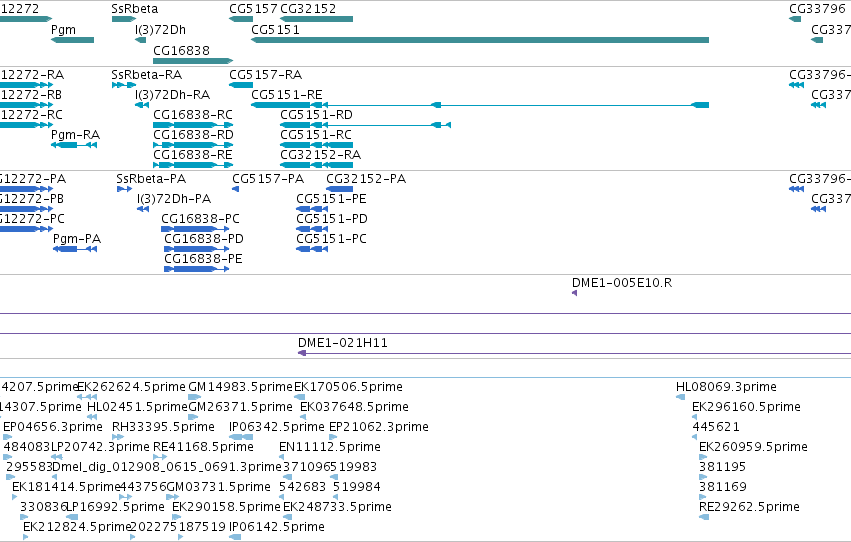Click EST GM26371.5prime
Screen dimensions: 851x542
pos(240,407)
